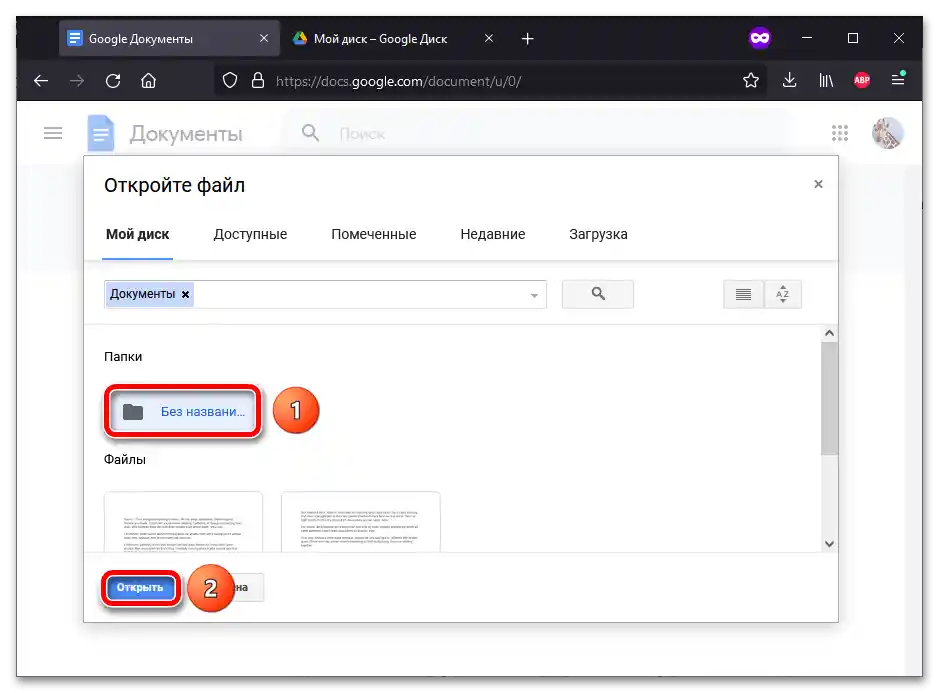
Task: Open the tracking protection shield icon
Action: pyautogui.click(x=230, y=80)
